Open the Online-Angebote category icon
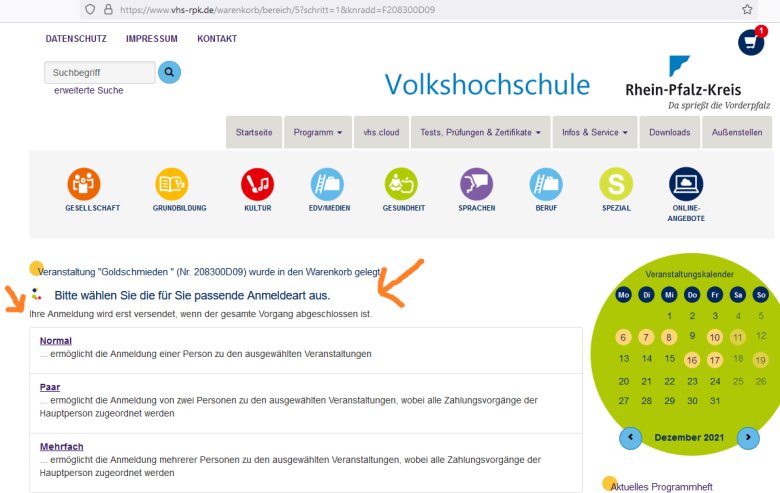This screenshot has width=780, height=493. tap(686, 184)
